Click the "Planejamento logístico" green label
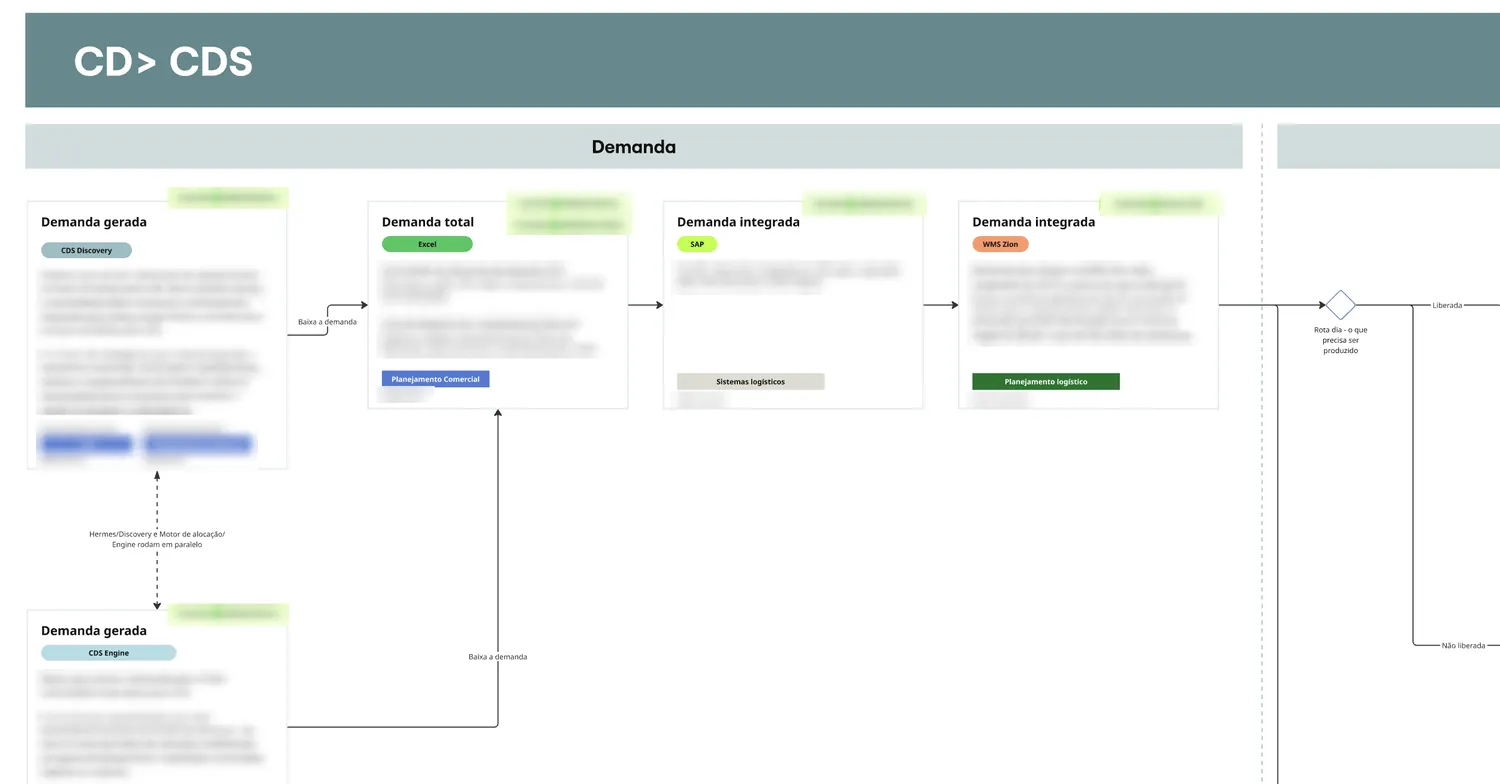Viewport: 1500px width, 784px height. 1046,382
